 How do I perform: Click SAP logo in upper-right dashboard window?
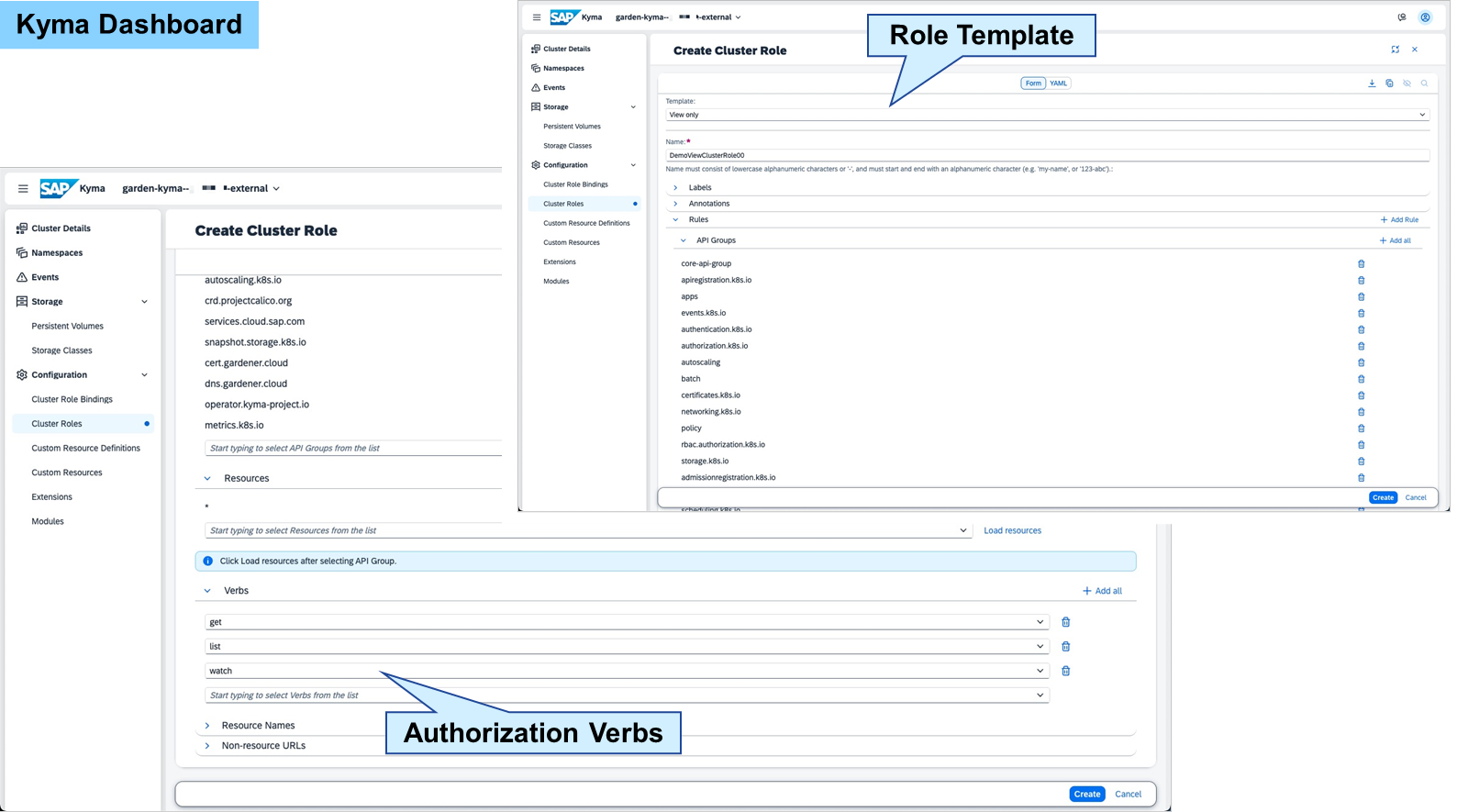tap(563, 17)
